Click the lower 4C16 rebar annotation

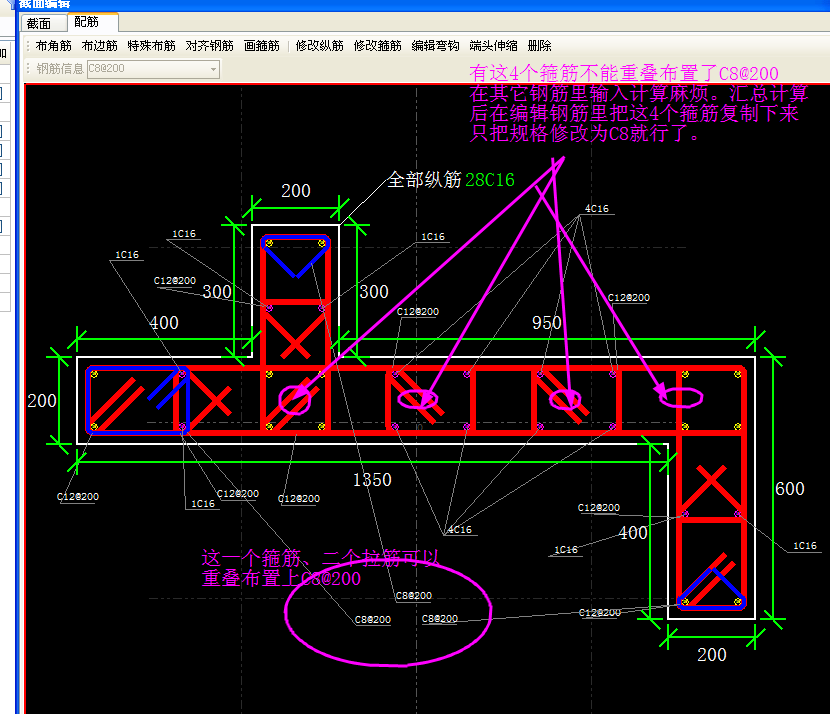pos(459,530)
